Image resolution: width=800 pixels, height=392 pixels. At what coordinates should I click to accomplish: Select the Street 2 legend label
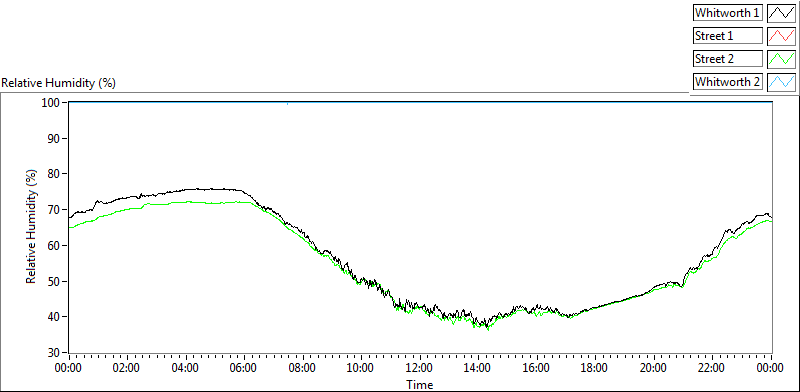coord(728,59)
